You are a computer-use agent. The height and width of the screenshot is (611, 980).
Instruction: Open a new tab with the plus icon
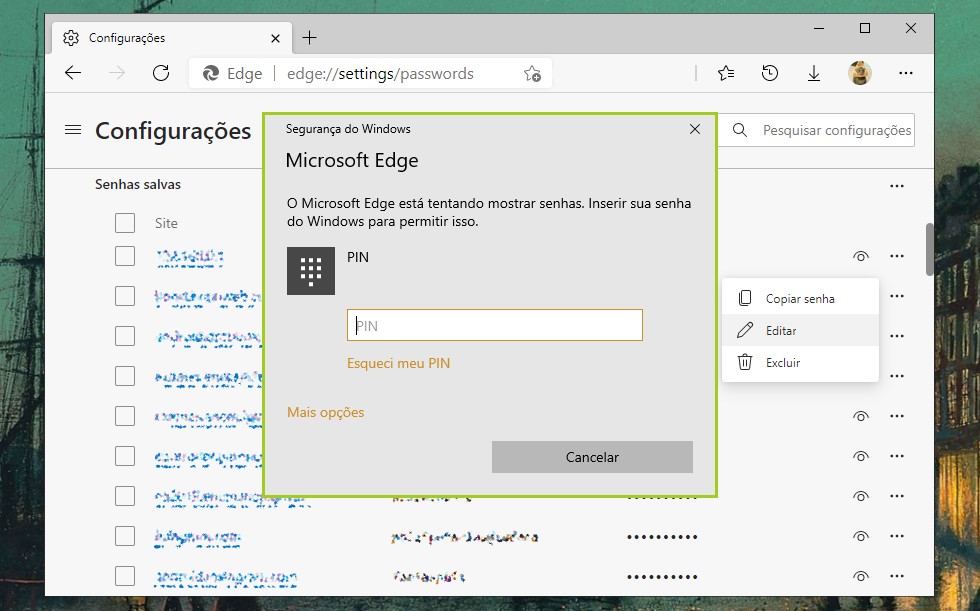click(x=309, y=38)
